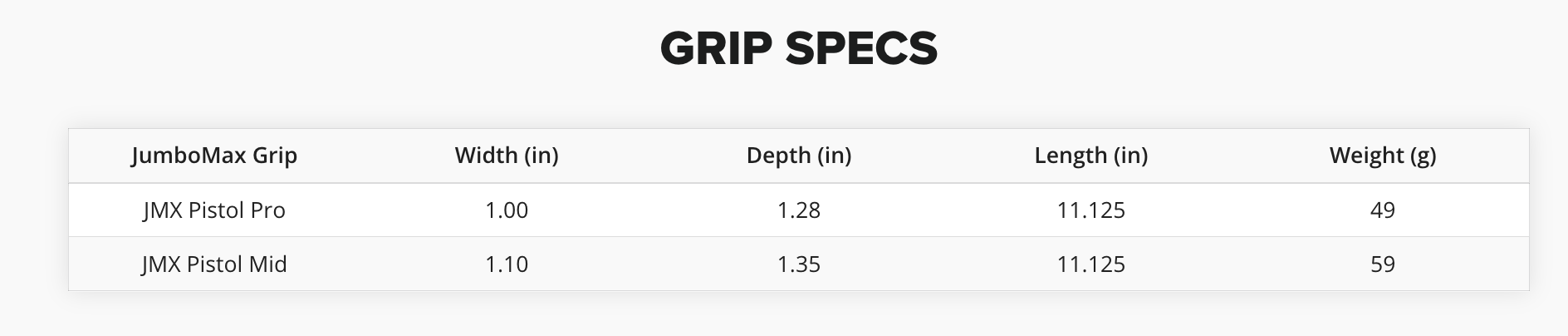Screen dimensions: 1568x336
Task: Click the 1.28 depth cell
Action: [x=799, y=210]
